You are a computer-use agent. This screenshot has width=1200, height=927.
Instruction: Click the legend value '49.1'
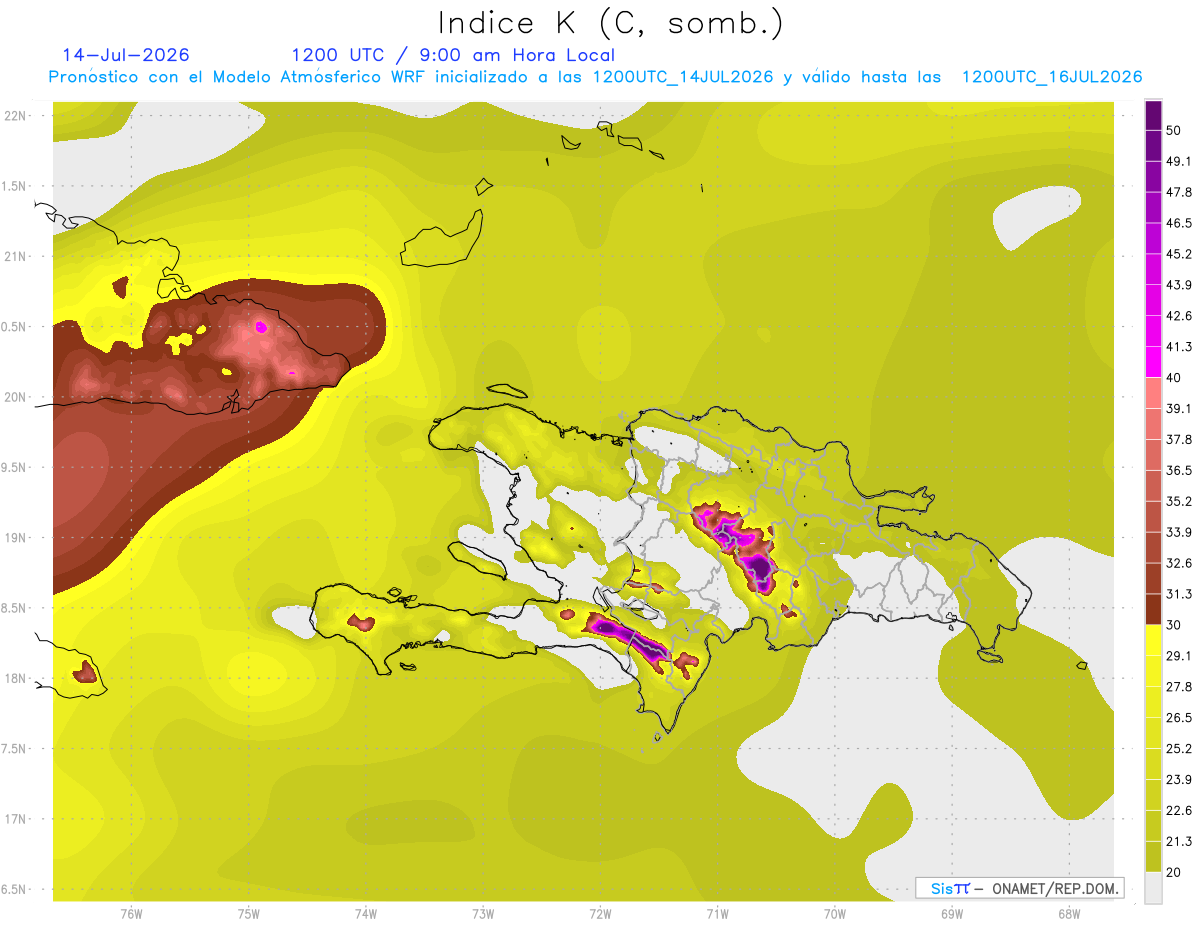pos(1178,161)
